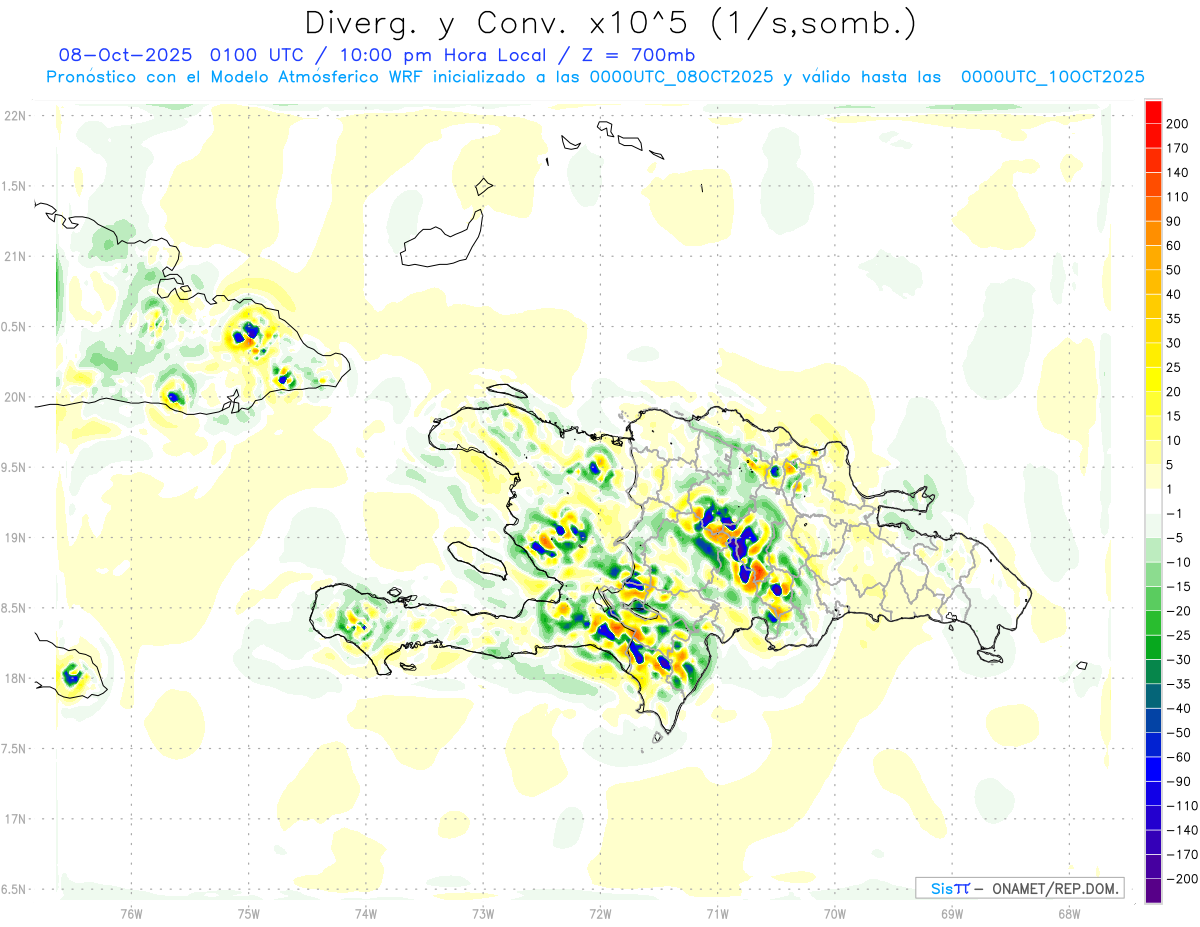Click the 22N latitude label
Screen dimensions: 1200x927
(14, 116)
